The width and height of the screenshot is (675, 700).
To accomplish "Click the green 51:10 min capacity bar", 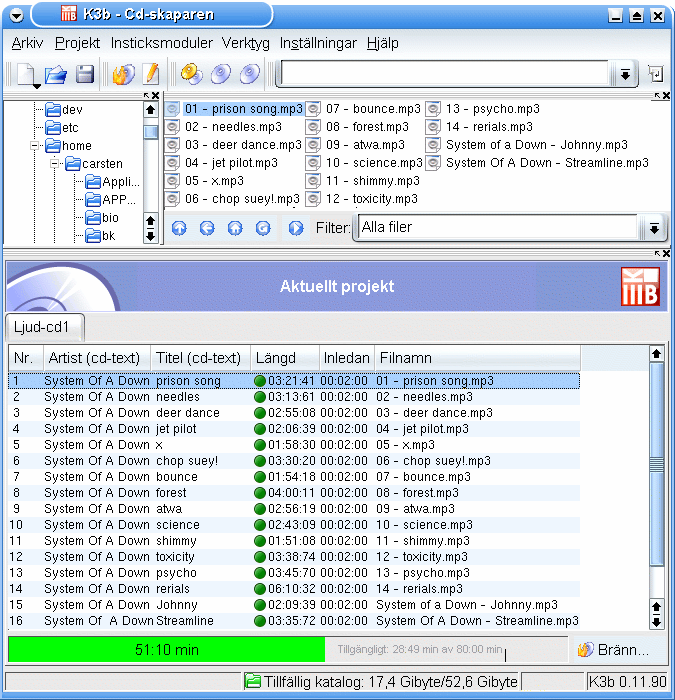I will [x=166, y=650].
